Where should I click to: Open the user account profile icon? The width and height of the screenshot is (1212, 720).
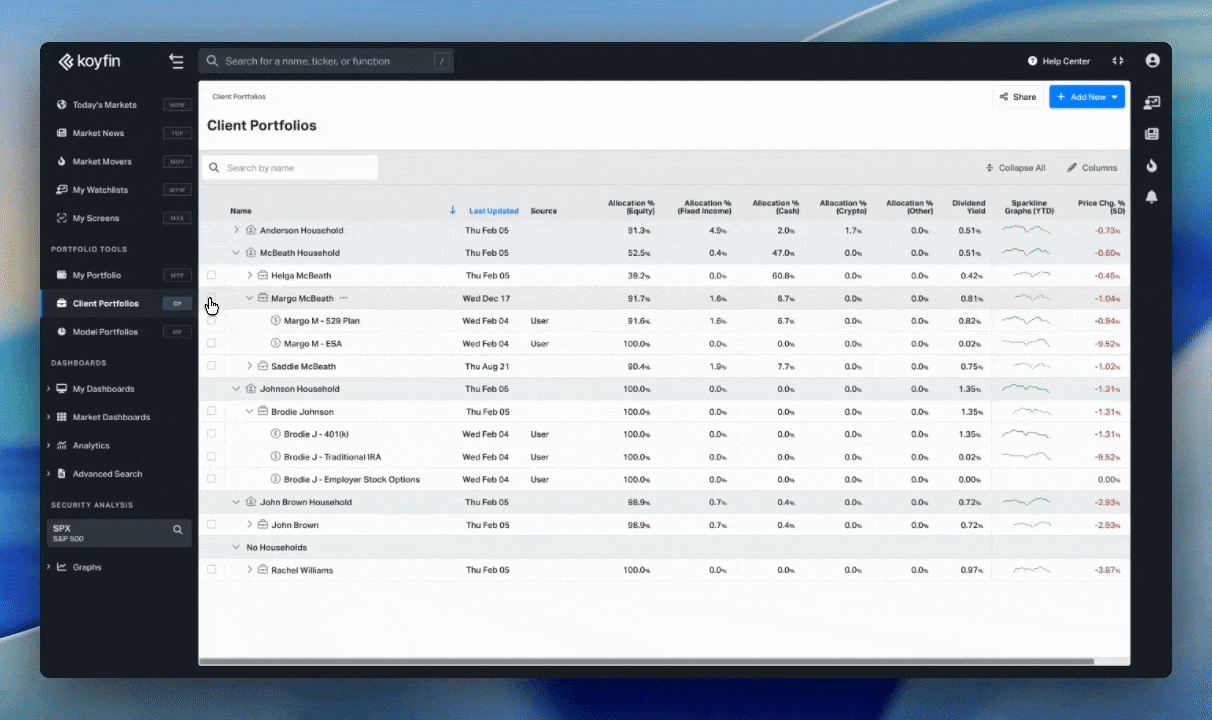click(1152, 61)
